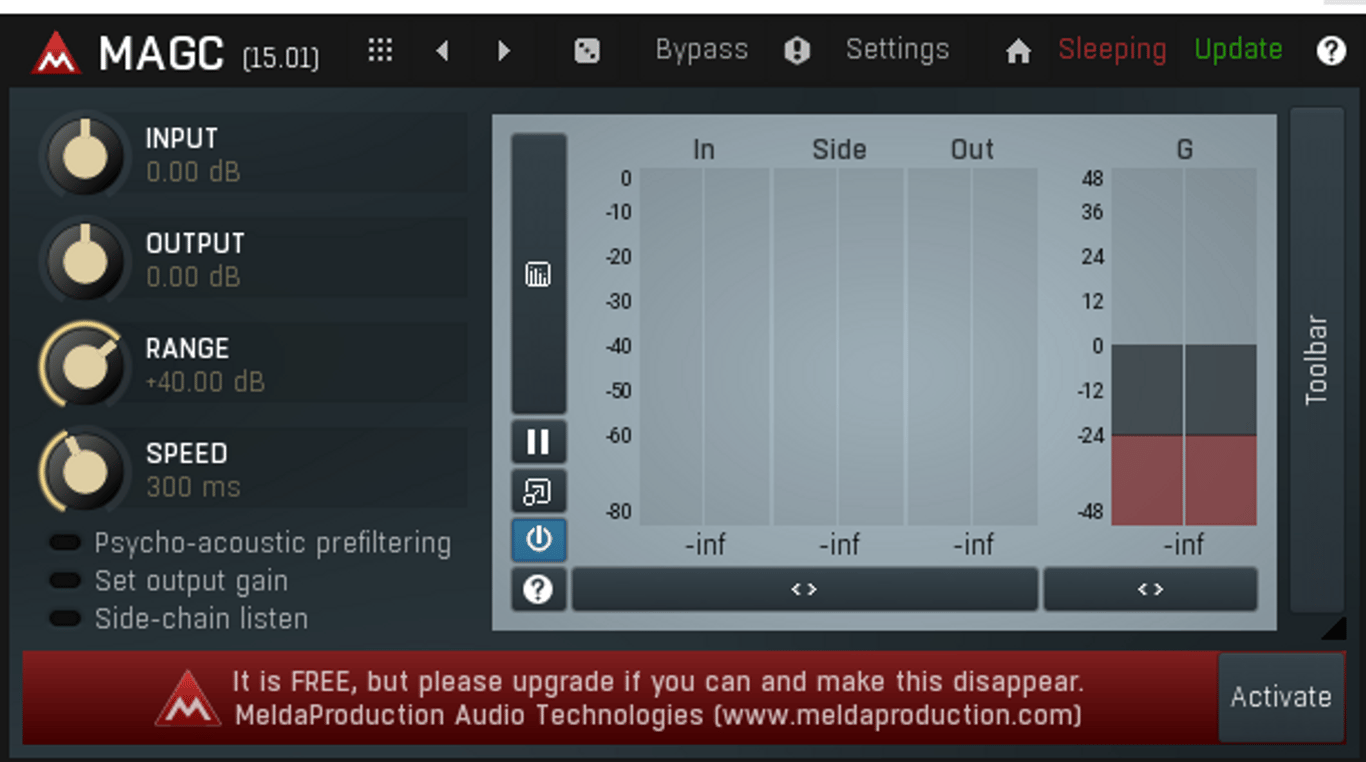Expand the vertical Toolbar panel
This screenshot has height=762, width=1366.
pyautogui.click(x=1317, y=360)
